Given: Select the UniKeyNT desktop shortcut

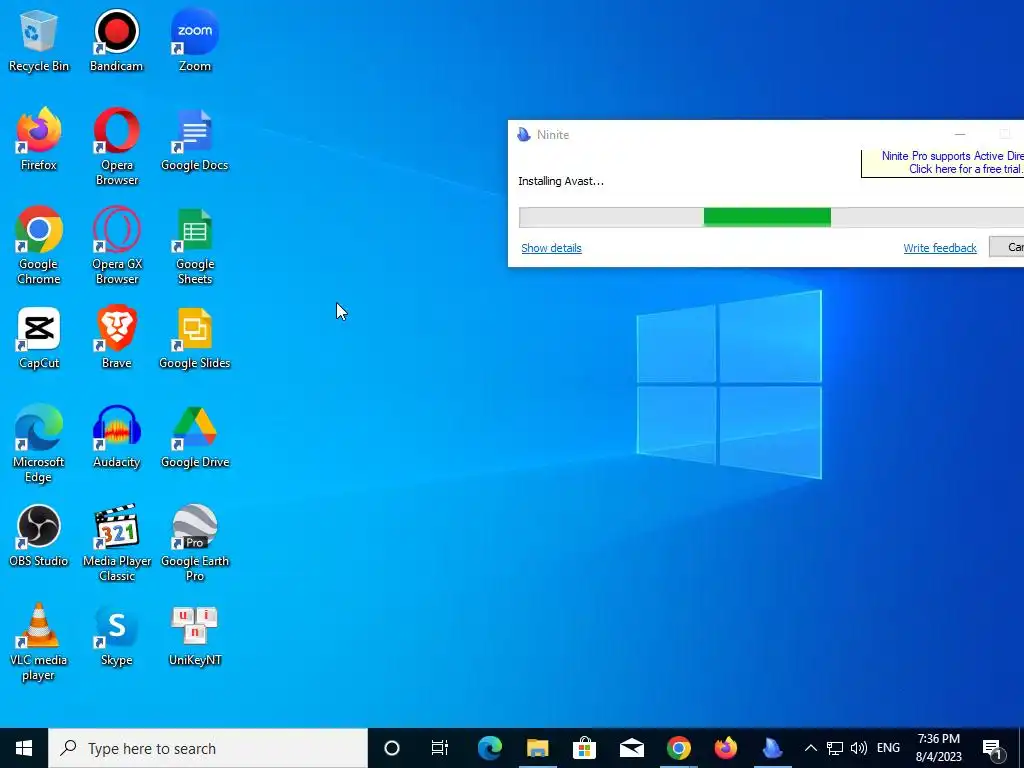Looking at the screenshot, I should [x=195, y=635].
